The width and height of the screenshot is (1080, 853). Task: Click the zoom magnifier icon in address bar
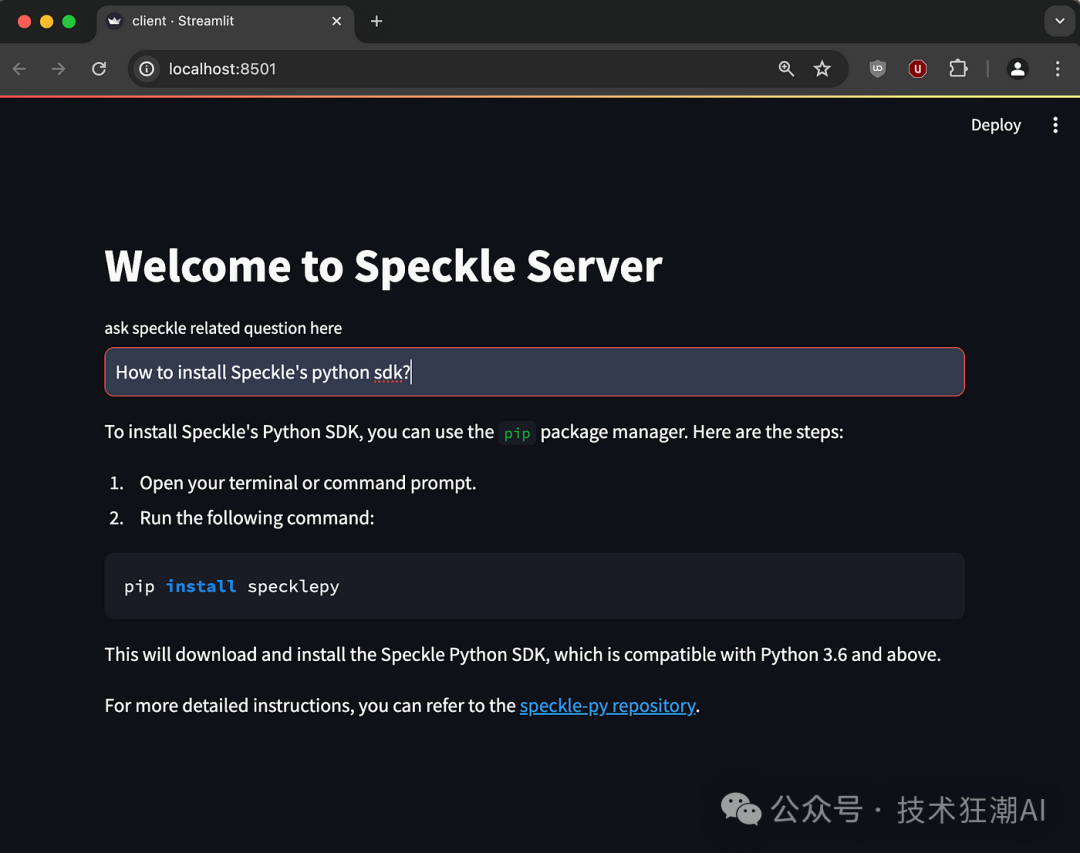pos(786,68)
